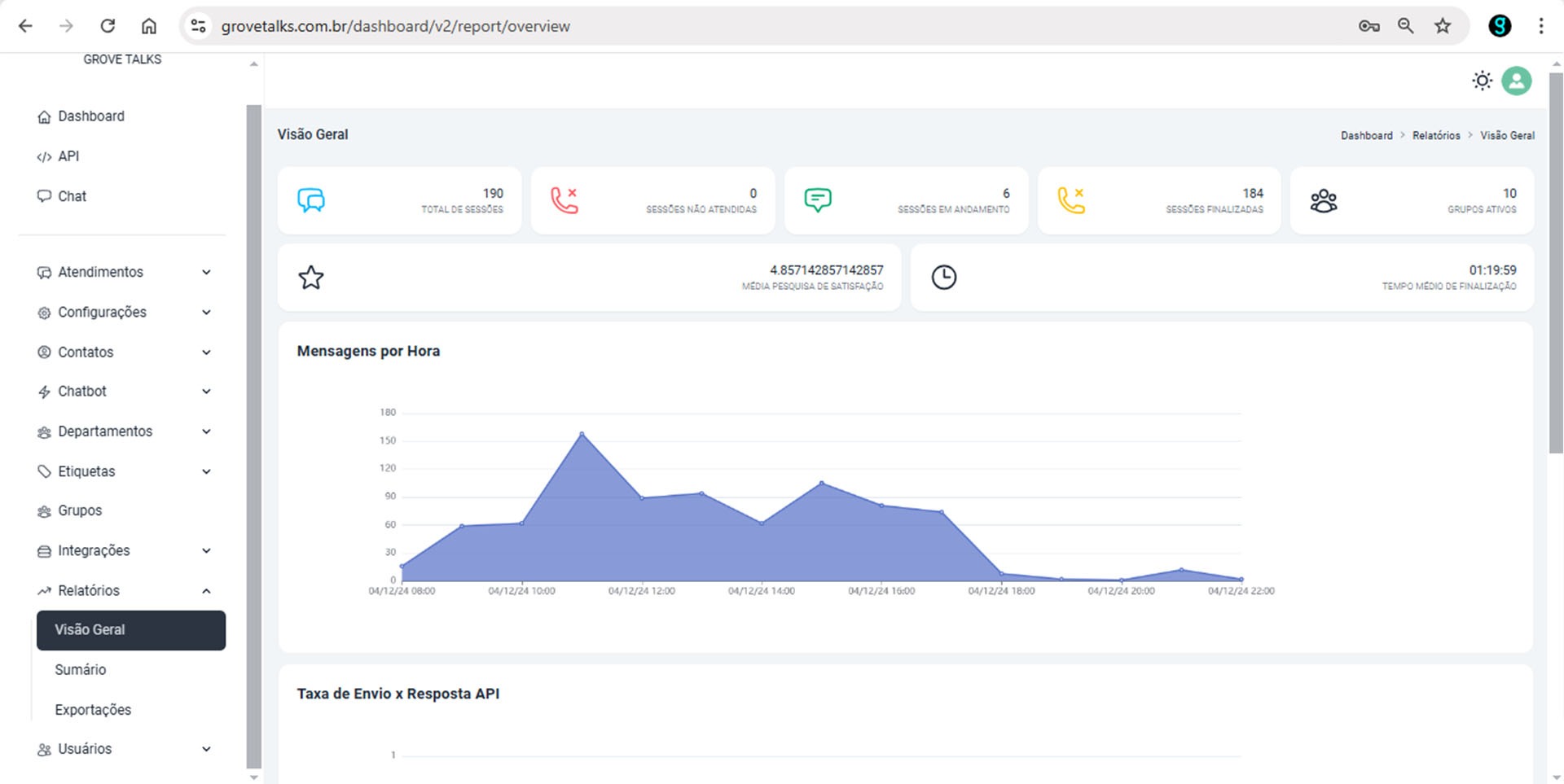1564x784 pixels.
Task: Click the chart peak data point near 11:00
Action: [x=582, y=434]
